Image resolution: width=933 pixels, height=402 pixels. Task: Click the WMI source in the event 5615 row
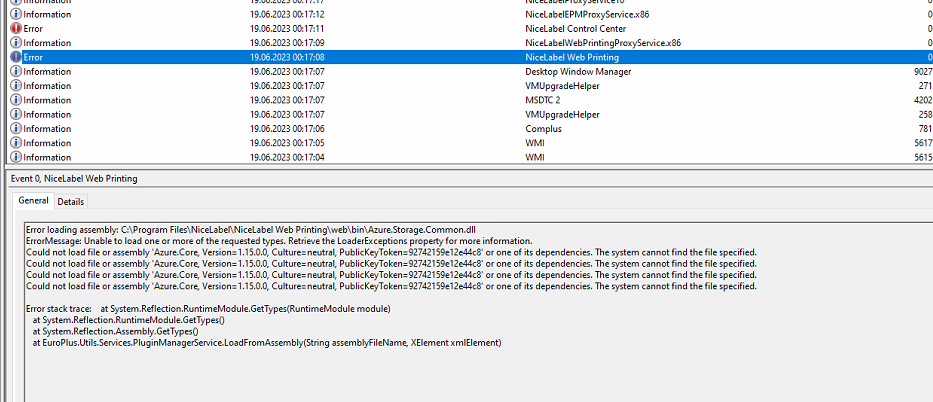(535, 157)
